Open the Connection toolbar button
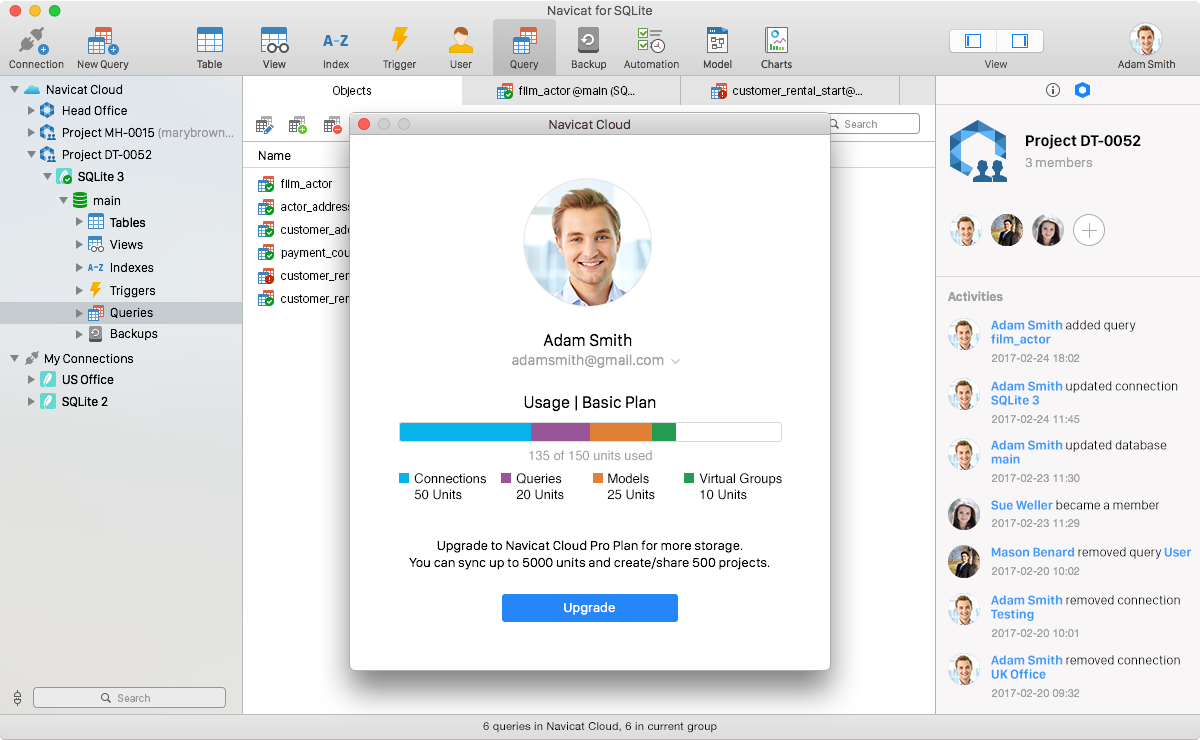This screenshot has height=740, width=1200. pos(36,48)
